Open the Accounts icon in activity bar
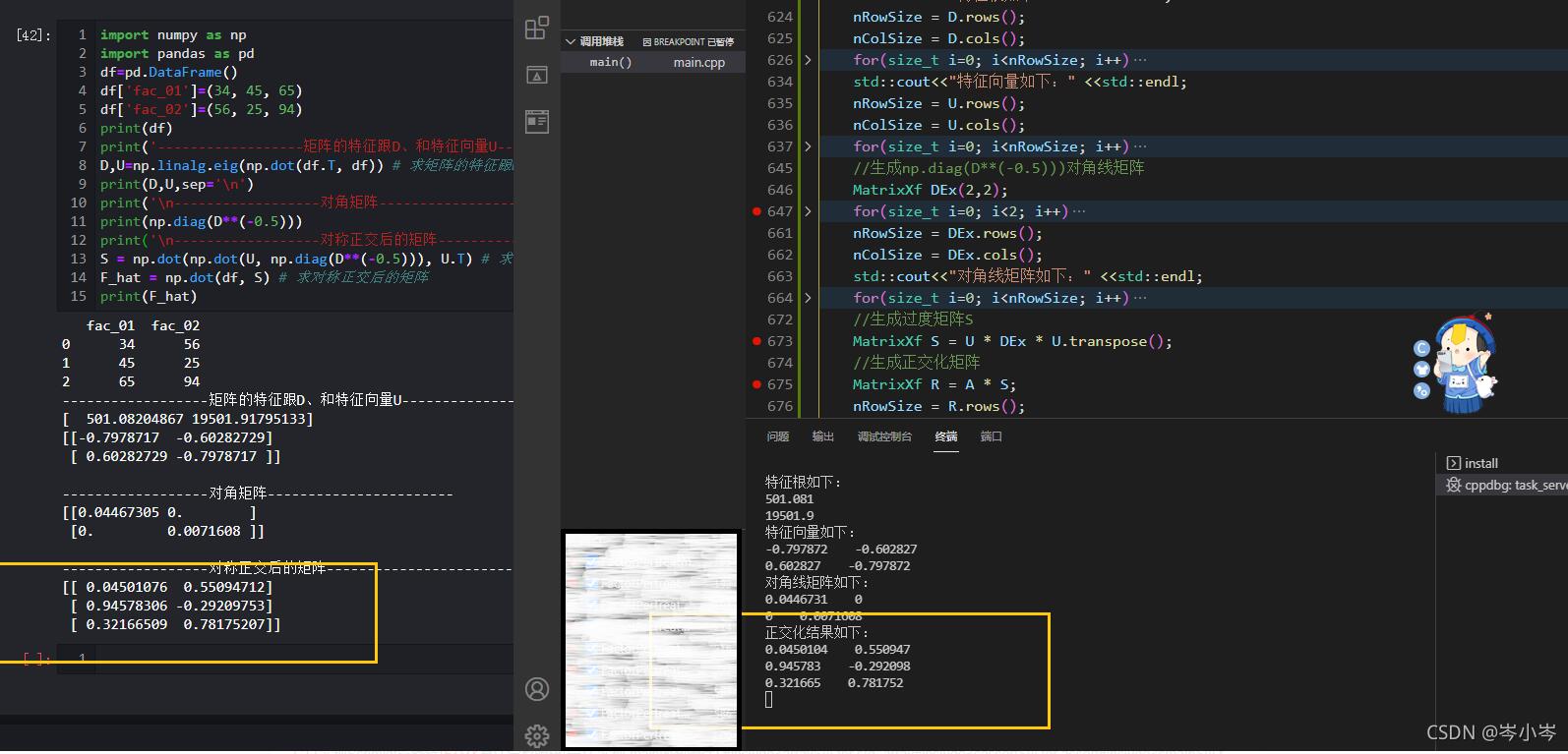Viewport: 1568px width, 754px height. [537, 689]
